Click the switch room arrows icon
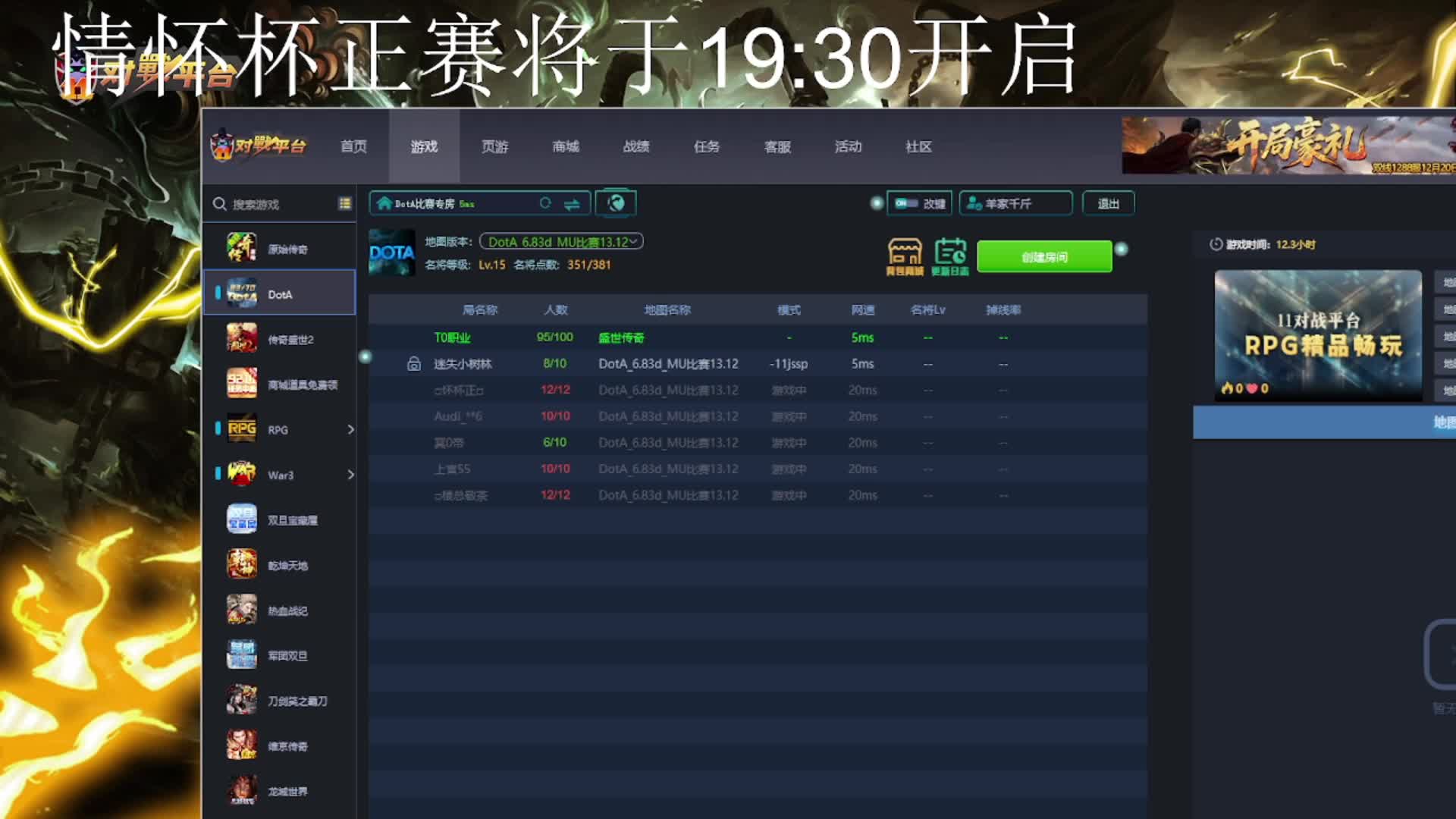The image size is (1456, 819). tap(572, 203)
